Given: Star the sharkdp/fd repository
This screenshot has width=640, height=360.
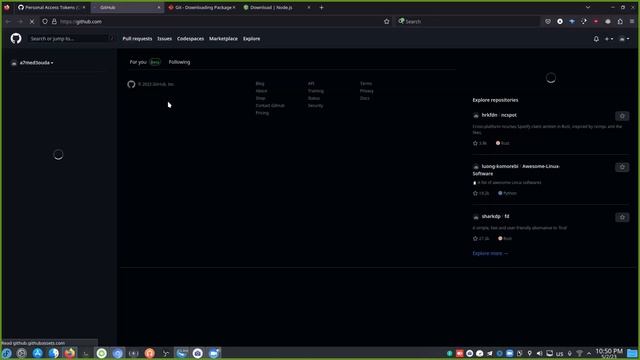Looking at the screenshot, I should (622, 217).
